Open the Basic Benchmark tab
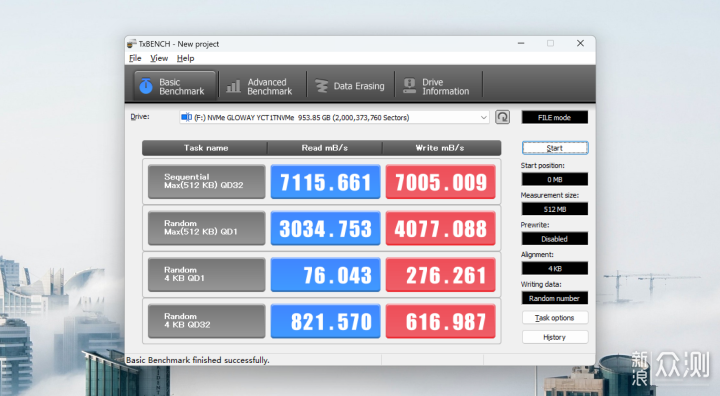 [174, 86]
